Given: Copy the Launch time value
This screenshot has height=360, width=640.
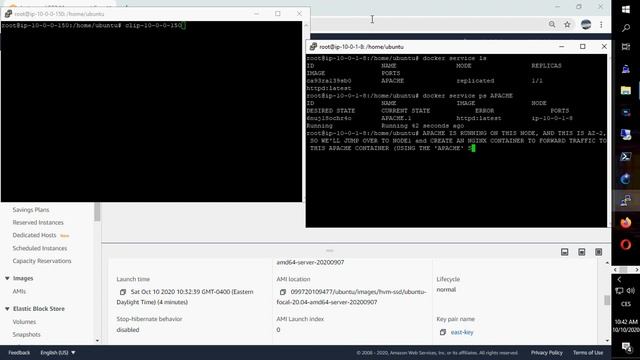Looking at the screenshot, I should pos(123,292).
